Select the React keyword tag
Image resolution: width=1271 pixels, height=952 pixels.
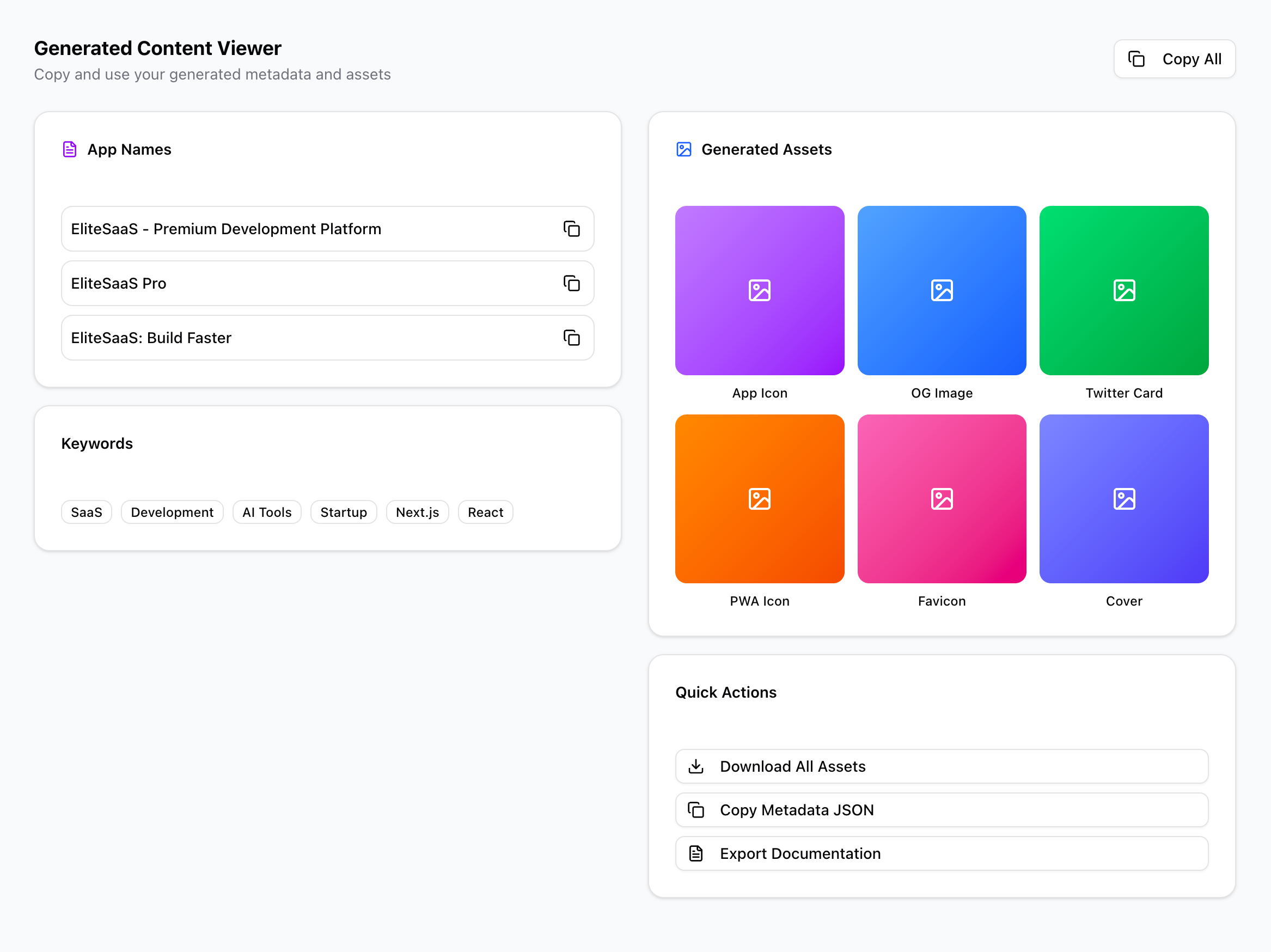coord(485,512)
